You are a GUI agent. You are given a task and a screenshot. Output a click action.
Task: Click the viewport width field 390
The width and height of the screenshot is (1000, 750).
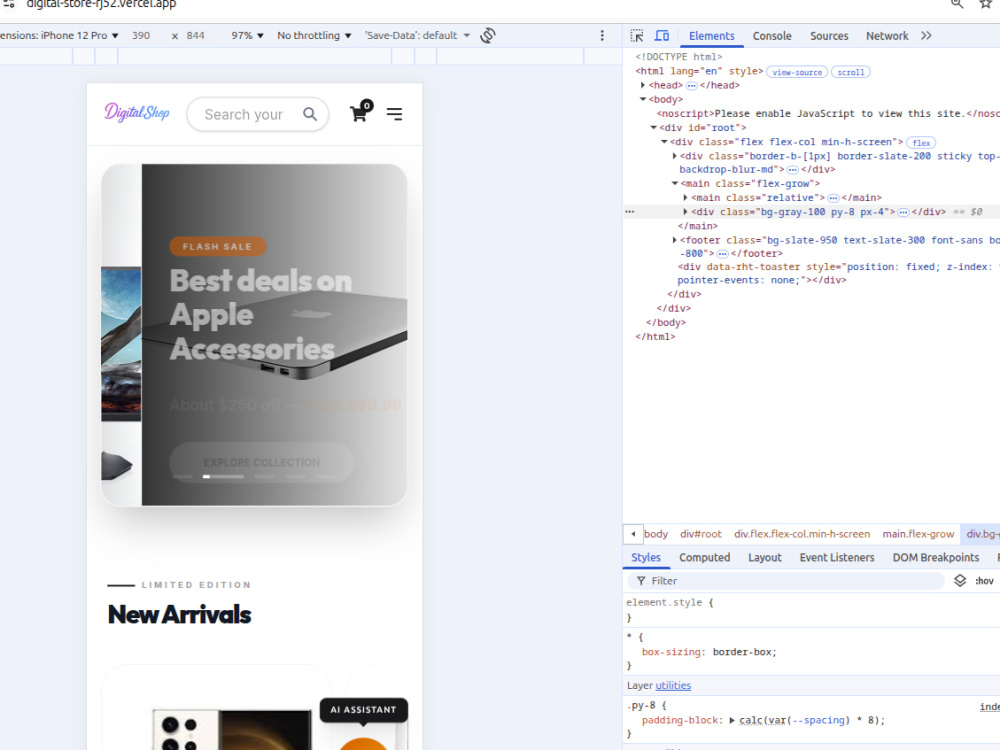[x=141, y=36]
